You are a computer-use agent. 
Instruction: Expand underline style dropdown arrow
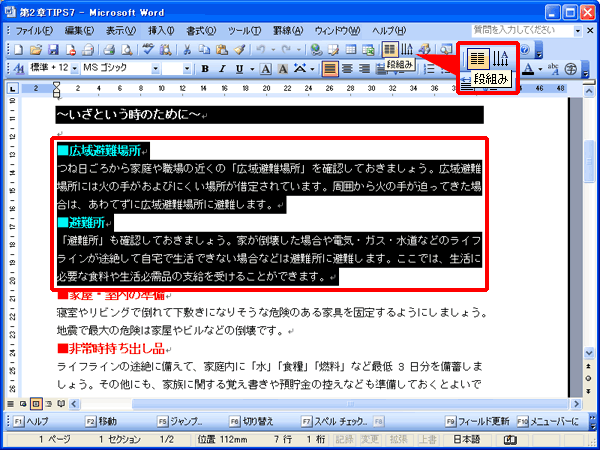pos(252,69)
